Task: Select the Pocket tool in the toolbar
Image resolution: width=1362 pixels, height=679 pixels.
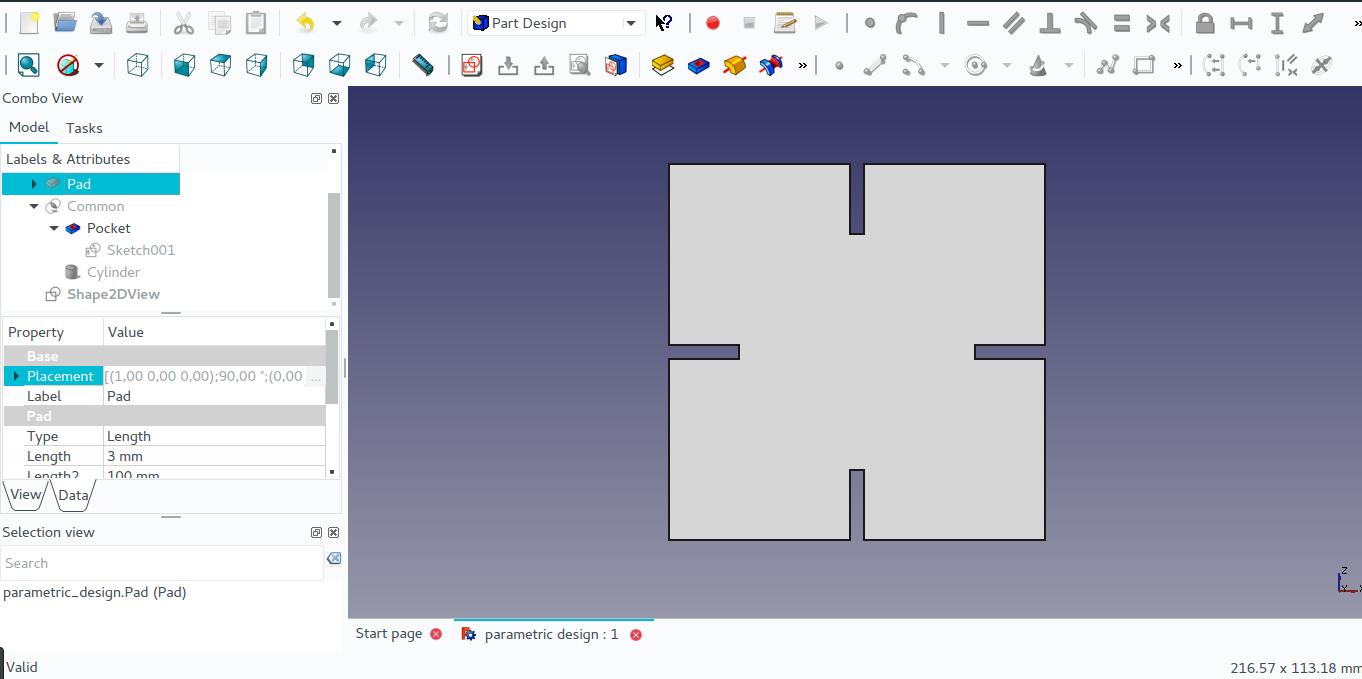Action: [698, 64]
